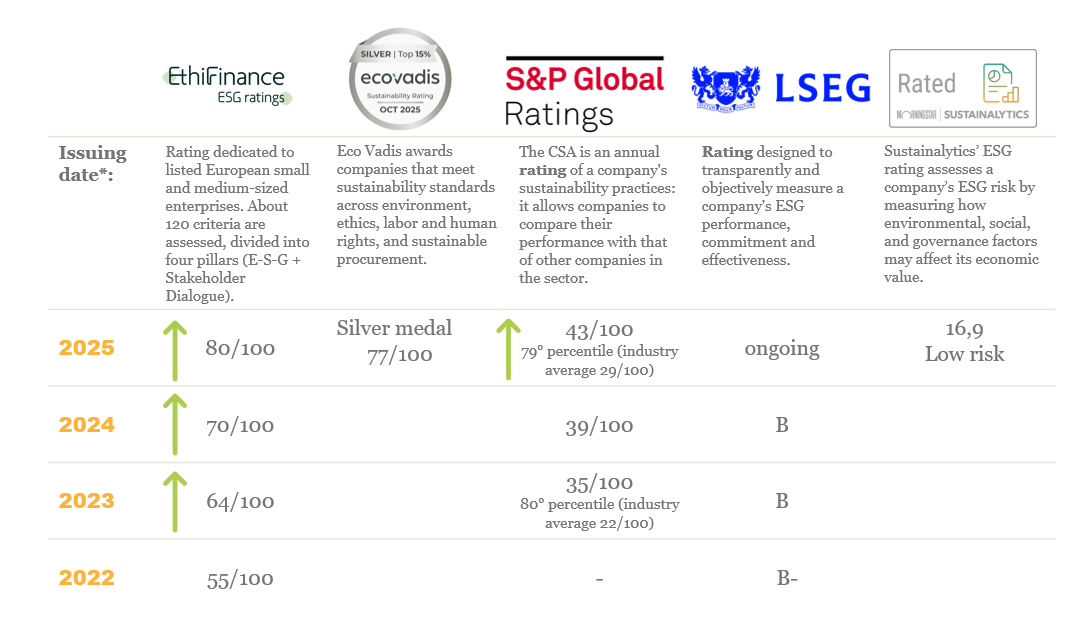This screenshot has width=1091, height=630.
Task: Click the 55/100 EthiFinance score for 2022
Action: (x=239, y=578)
